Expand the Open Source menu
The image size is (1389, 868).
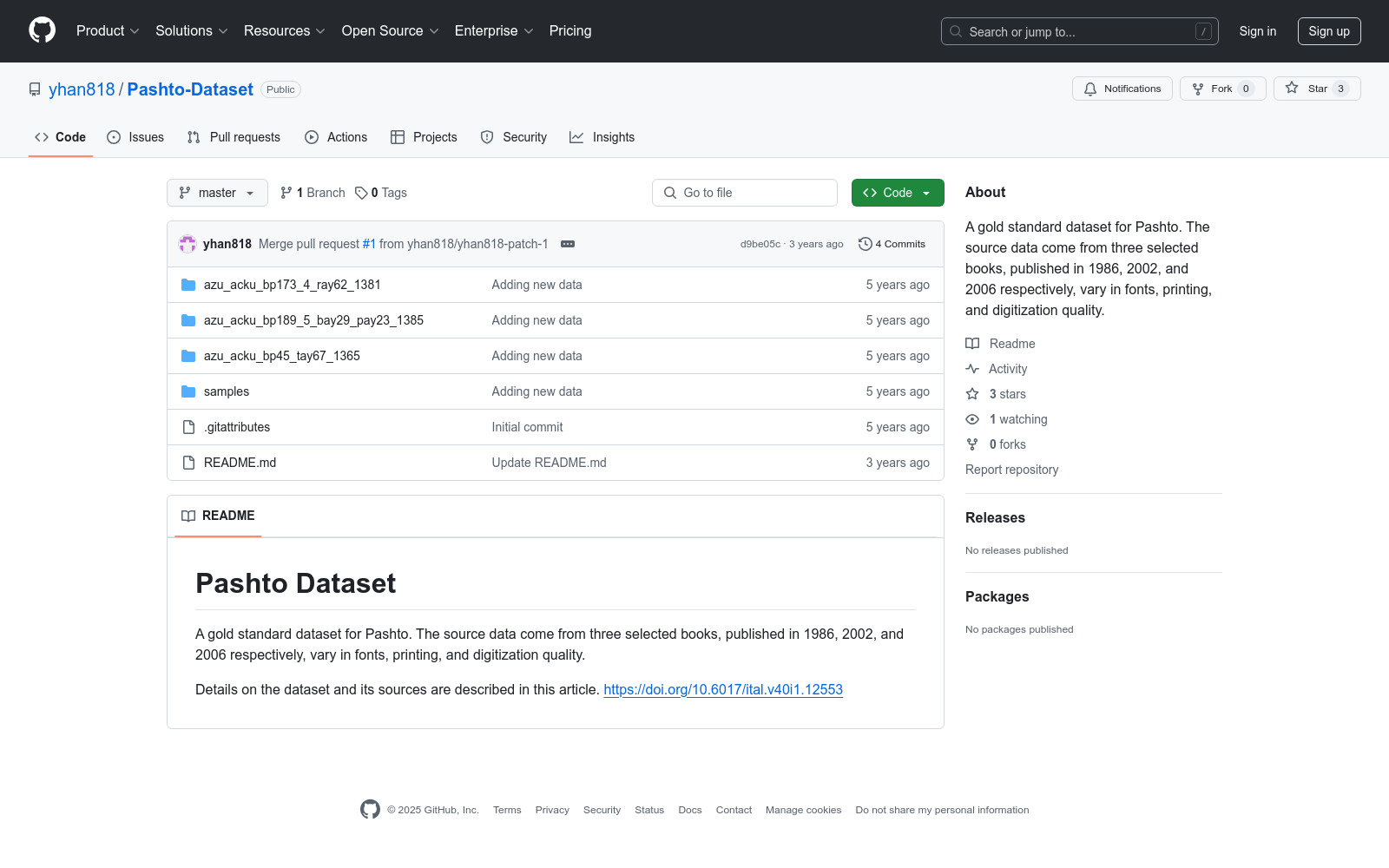point(391,31)
